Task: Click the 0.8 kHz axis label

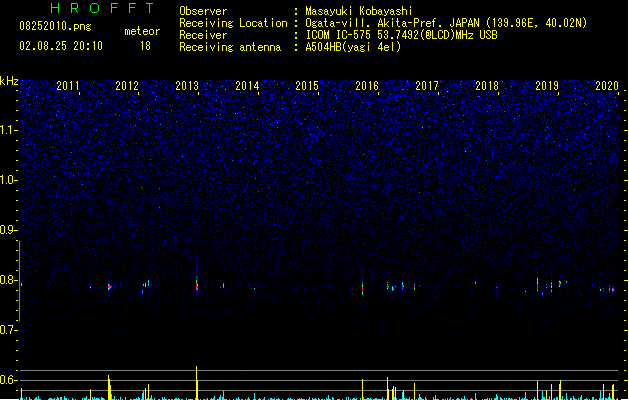Action: point(9,280)
